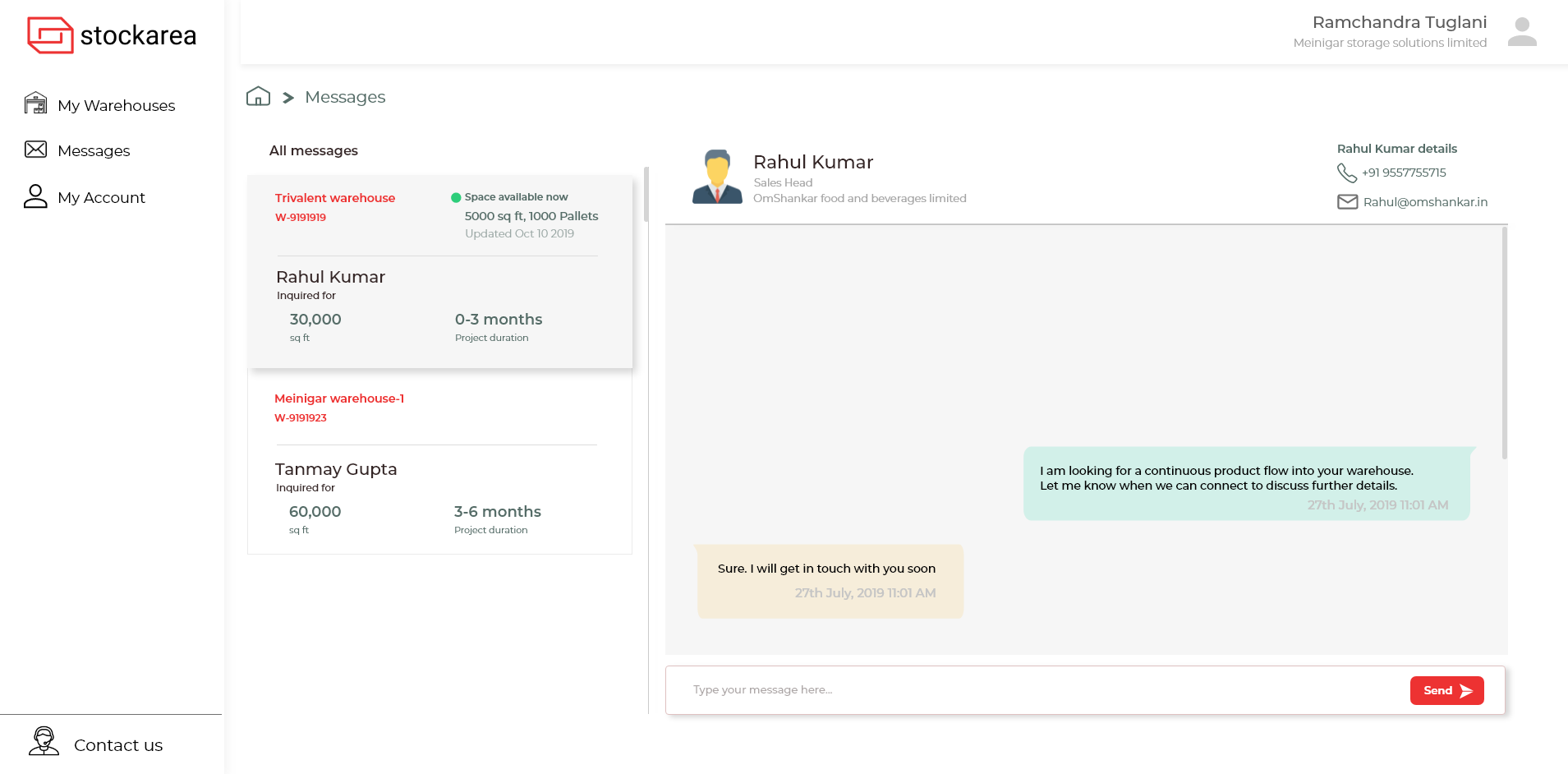
Task: Click the Contact us headset icon
Action: pyautogui.click(x=44, y=741)
